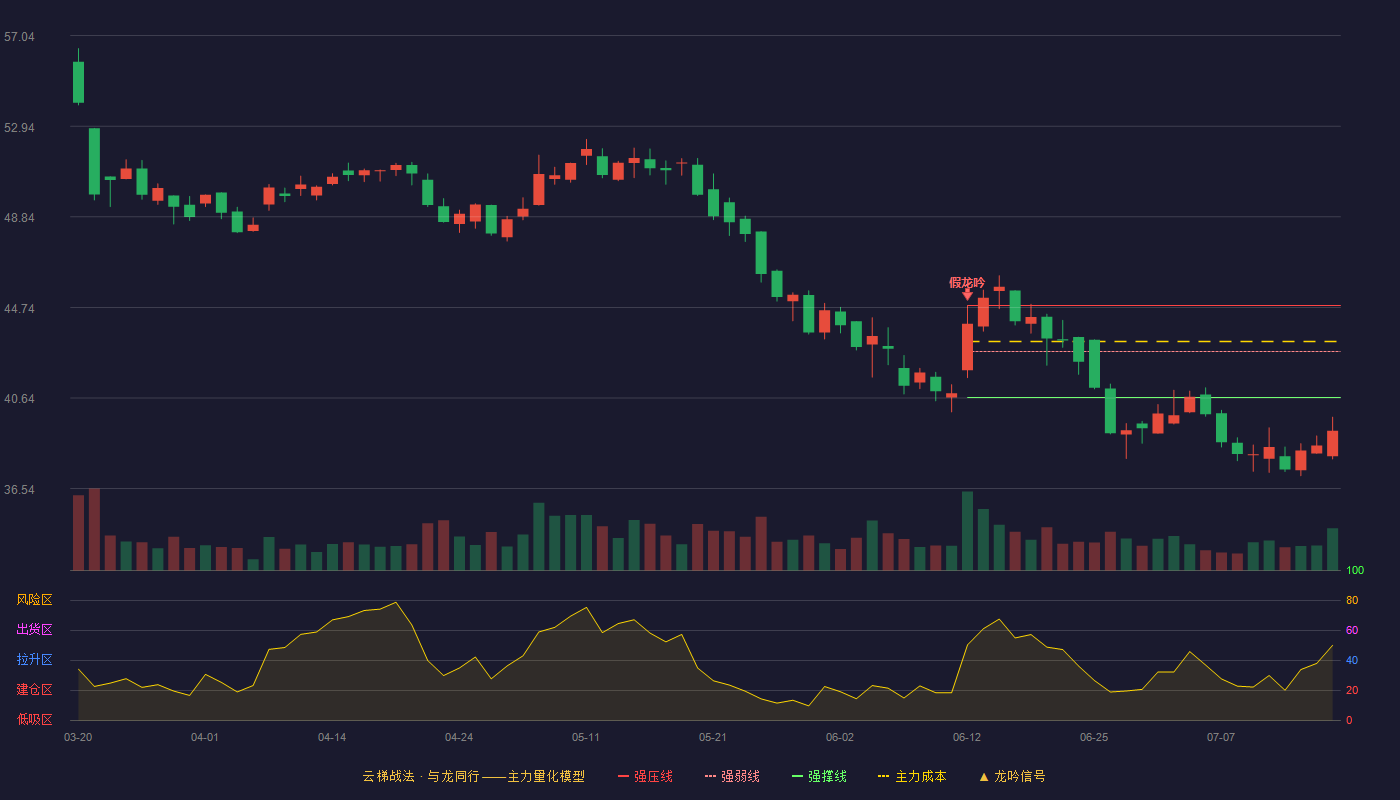Select the 出货区 zone label
Viewport: 1400px width, 800px height.
34,630
